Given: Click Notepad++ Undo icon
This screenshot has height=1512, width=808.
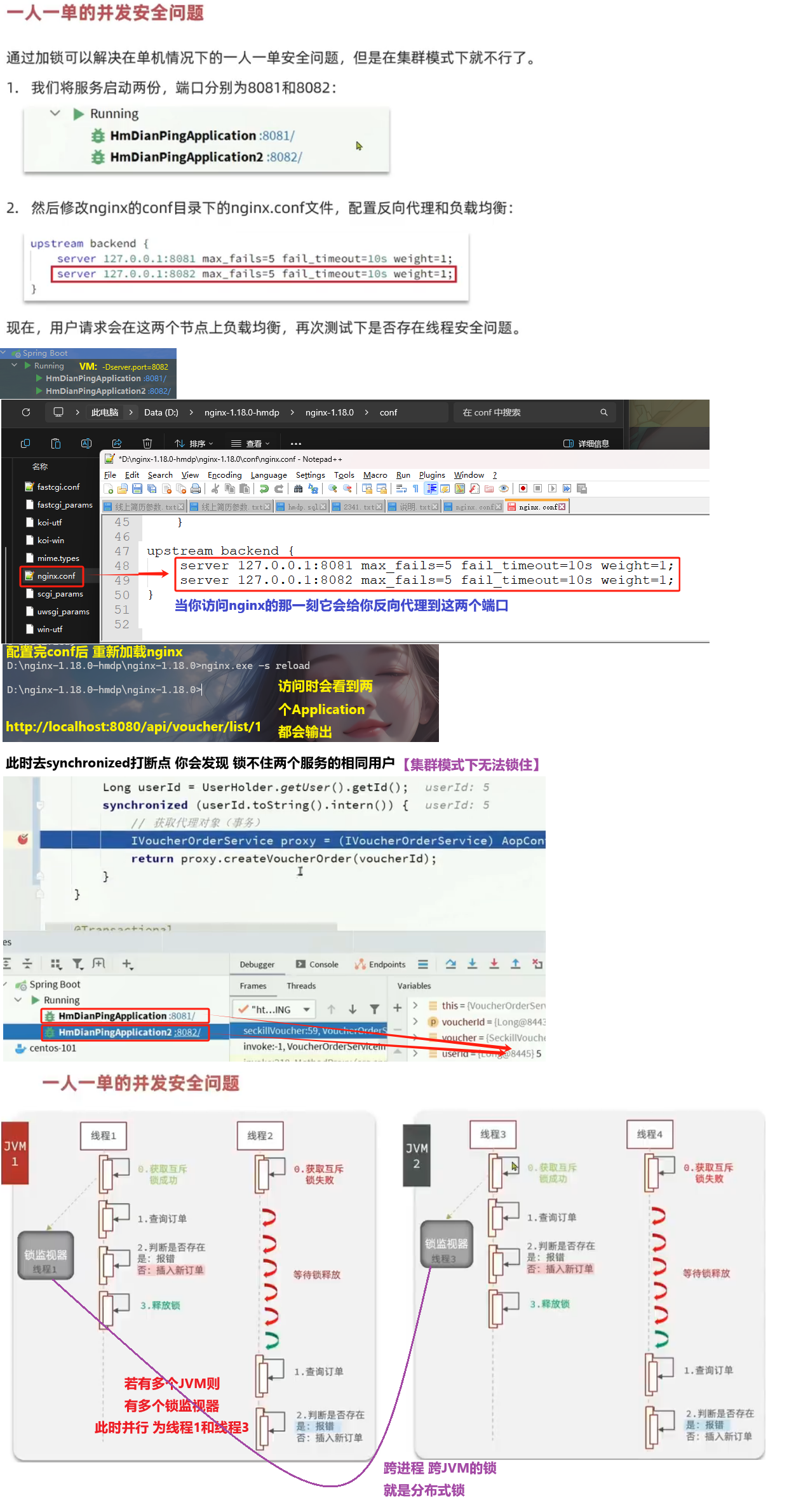Looking at the screenshot, I should point(264,489).
